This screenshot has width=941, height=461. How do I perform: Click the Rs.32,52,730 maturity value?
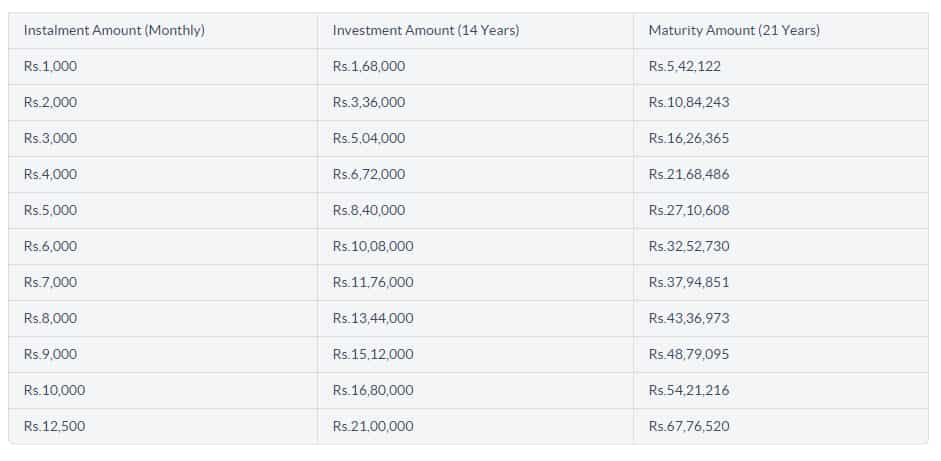pyautogui.click(x=689, y=247)
